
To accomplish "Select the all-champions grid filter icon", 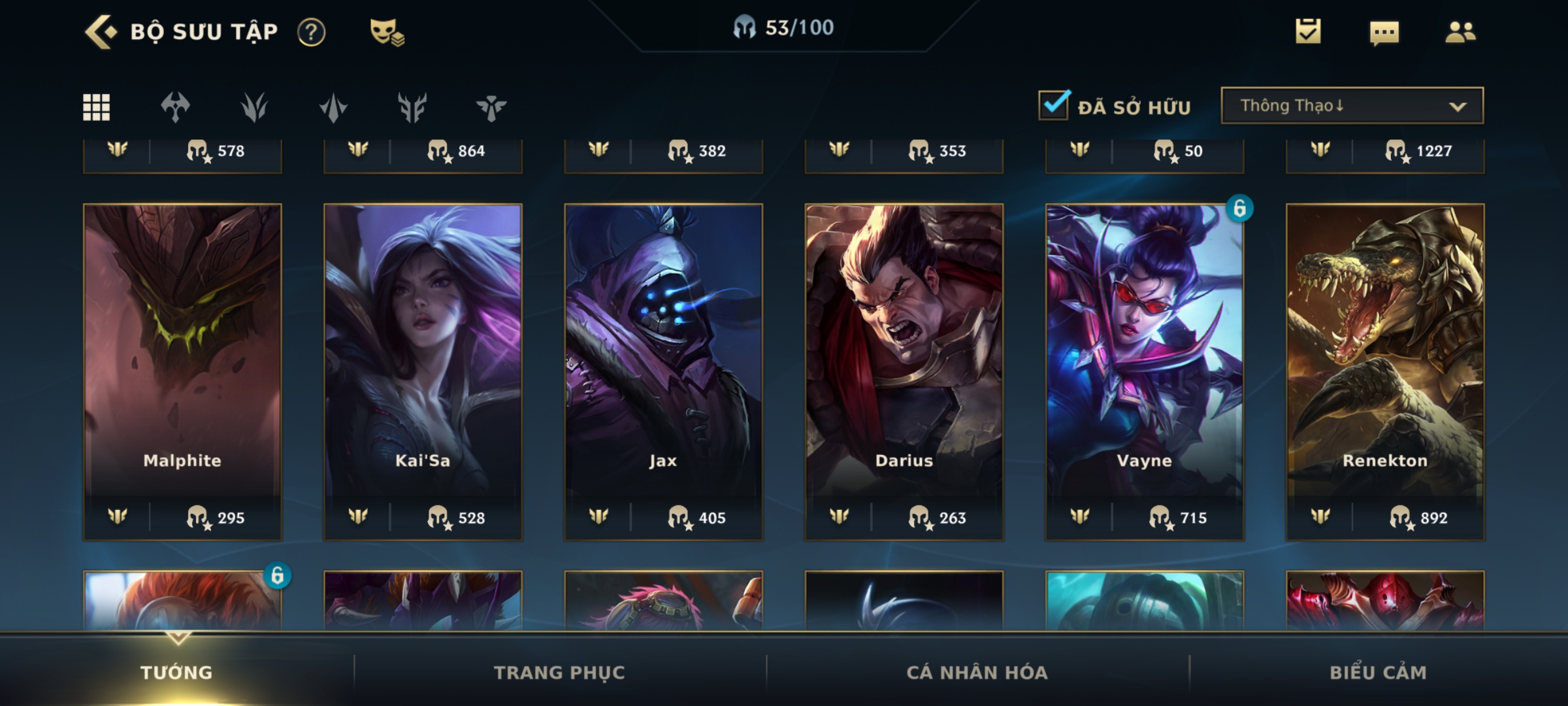I will pos(96,107).
